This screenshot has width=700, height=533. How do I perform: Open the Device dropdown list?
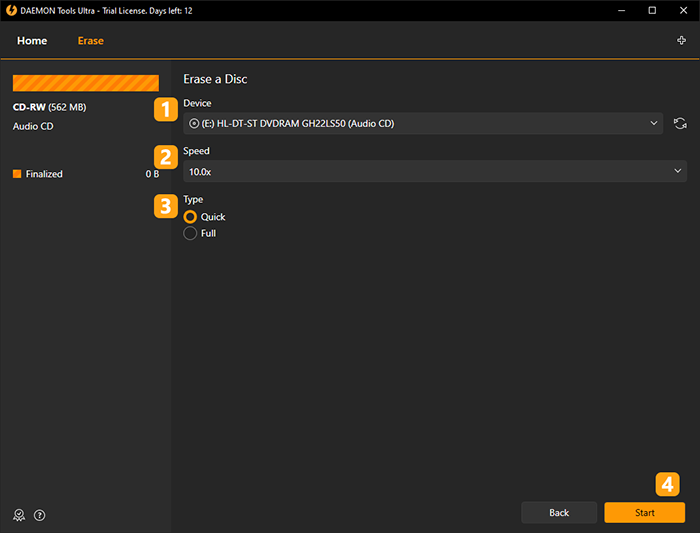(x=423, y=124)
